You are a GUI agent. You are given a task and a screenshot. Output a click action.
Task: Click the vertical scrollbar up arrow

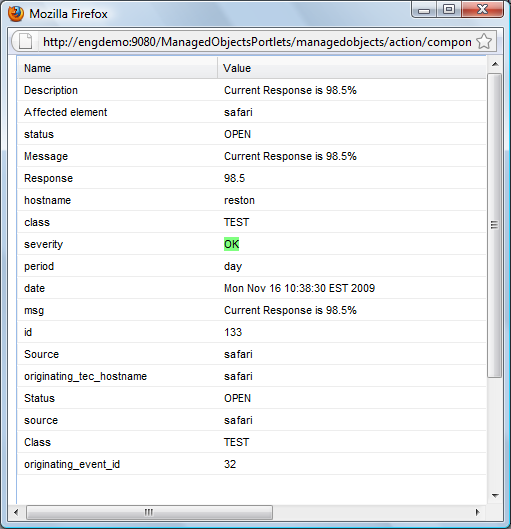click(495, 64)
